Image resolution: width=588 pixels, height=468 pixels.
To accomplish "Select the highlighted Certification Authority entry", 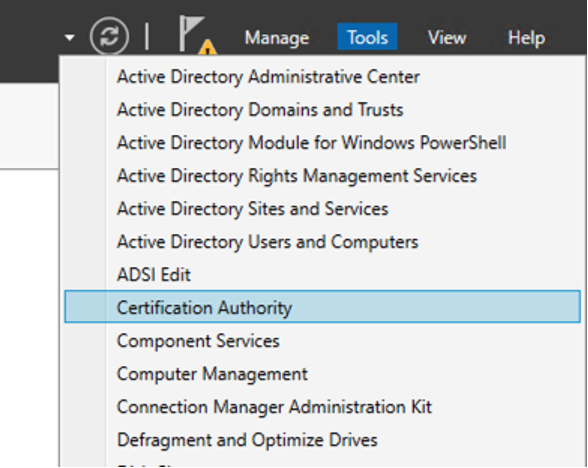I will point(322,306).
